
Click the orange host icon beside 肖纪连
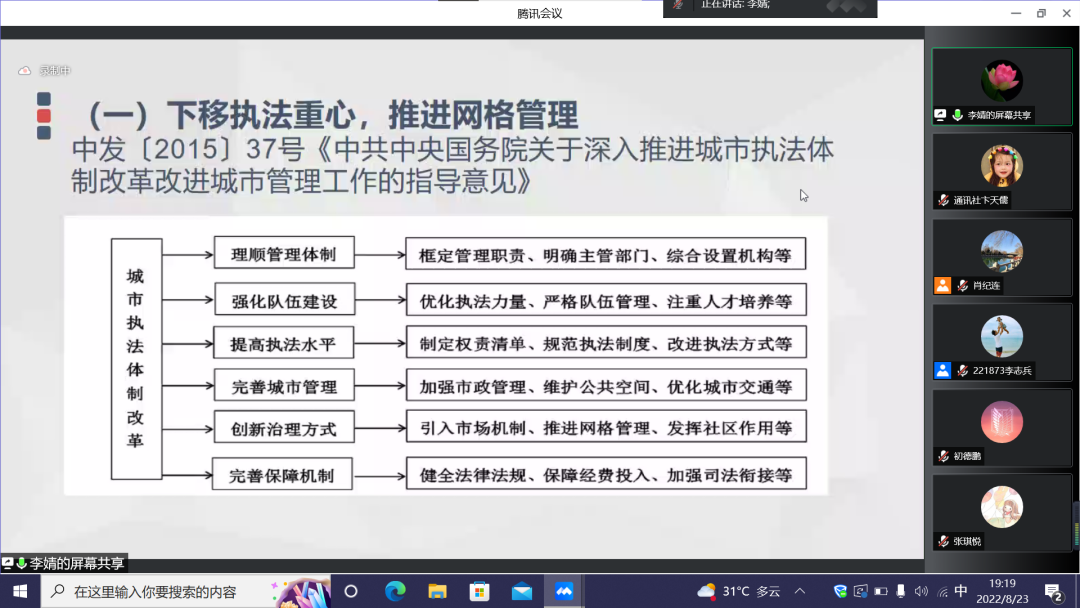(942, 285)
